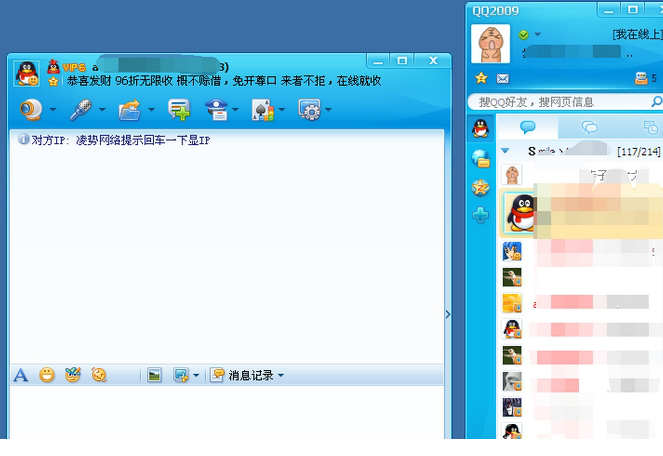Select the highlighted penguin contact in list
663x456 pixels.
[581, 214]
